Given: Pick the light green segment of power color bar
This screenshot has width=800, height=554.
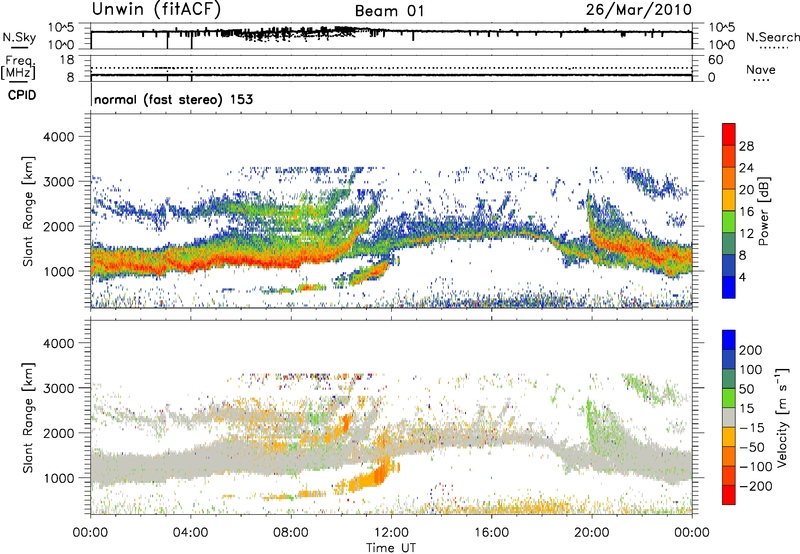Looking at the screenshot, I should click(x=729, y=222).
